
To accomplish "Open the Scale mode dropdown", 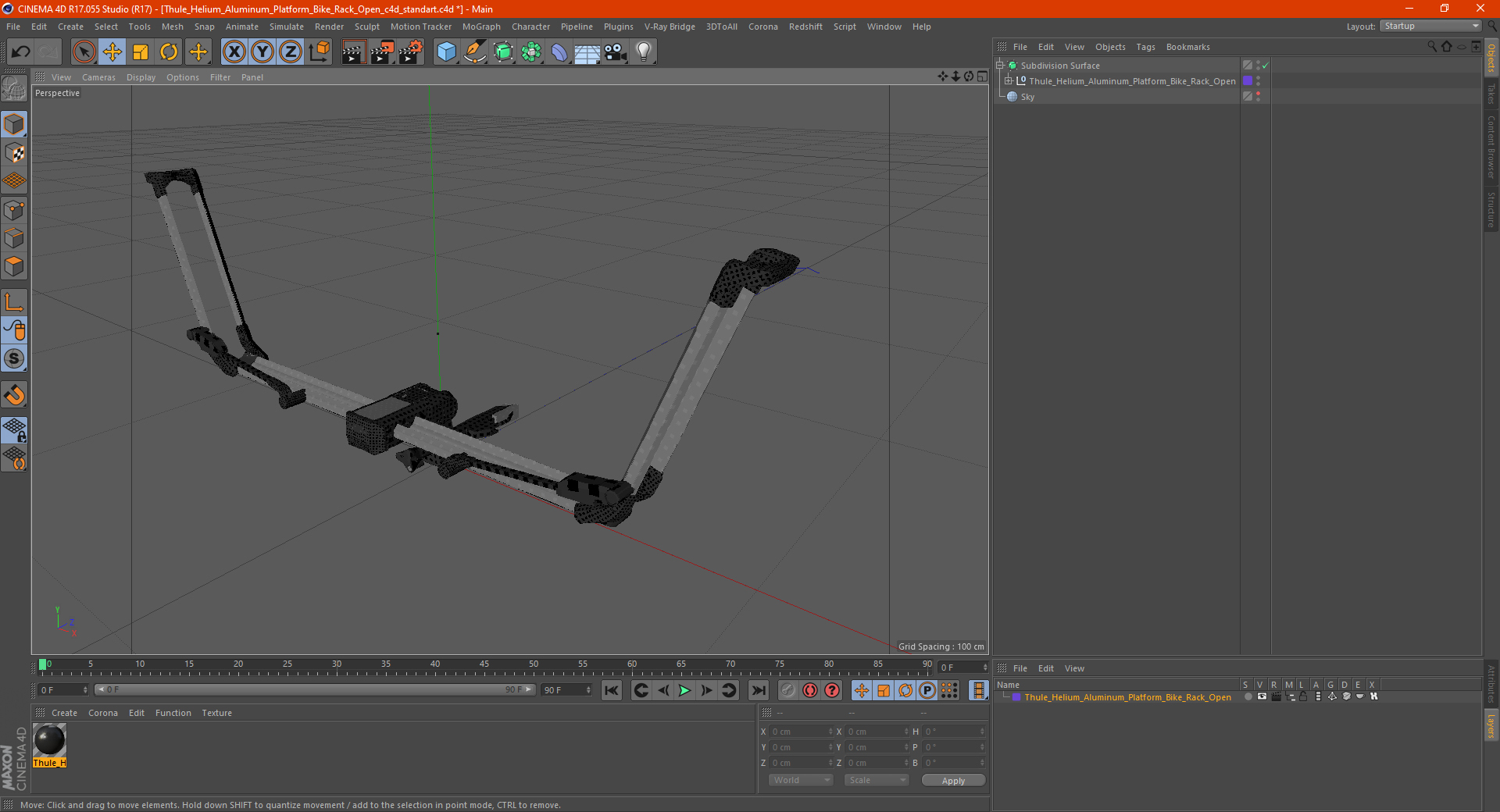I will tap(877, 780).
